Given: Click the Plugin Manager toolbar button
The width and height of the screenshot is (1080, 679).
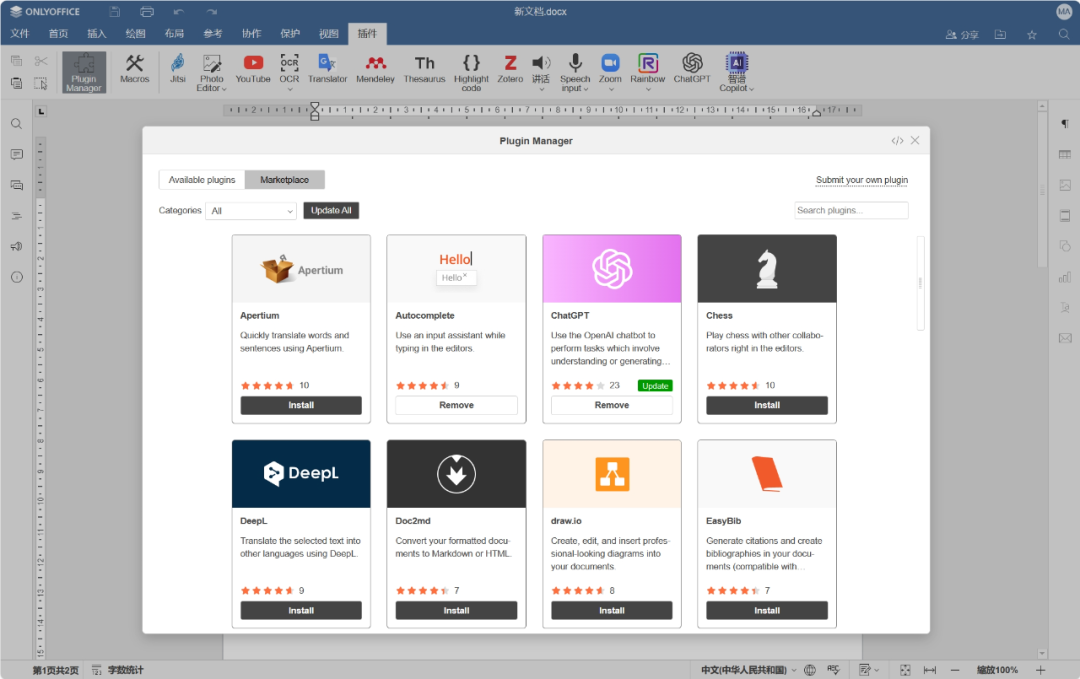Looking at the screenshot, I should (84, 72).
